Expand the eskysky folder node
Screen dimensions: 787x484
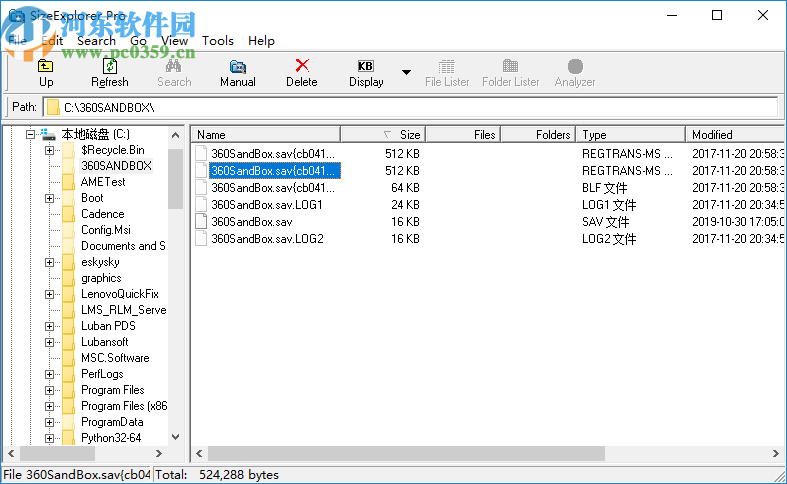pyautogui.click(x=49, y=262)
